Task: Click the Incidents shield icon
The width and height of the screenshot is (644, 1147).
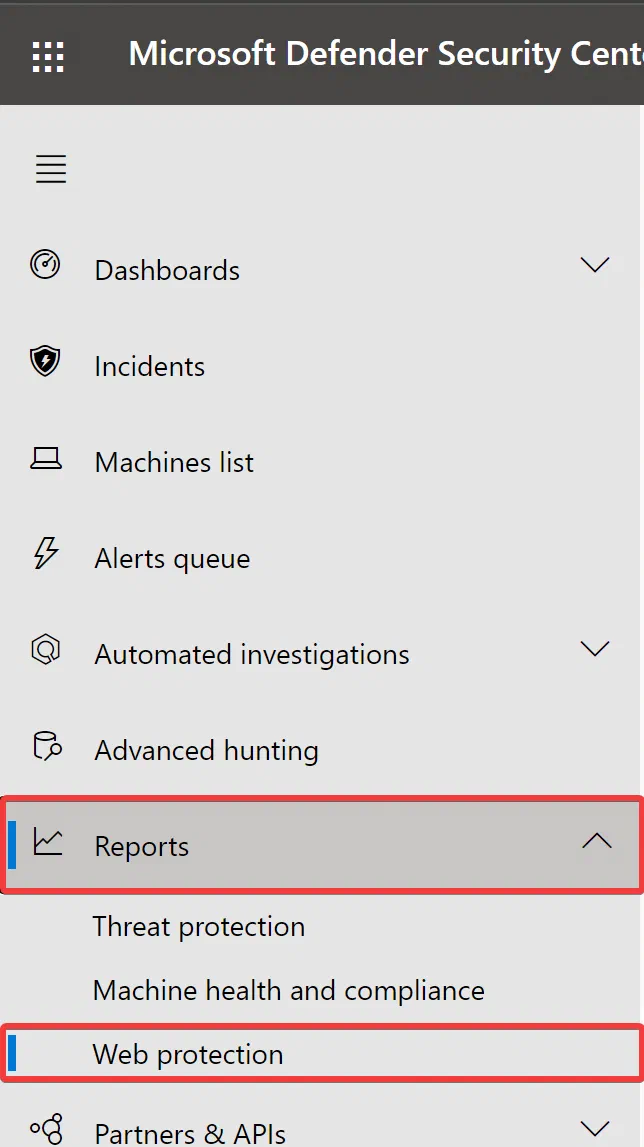Action: 45,361
